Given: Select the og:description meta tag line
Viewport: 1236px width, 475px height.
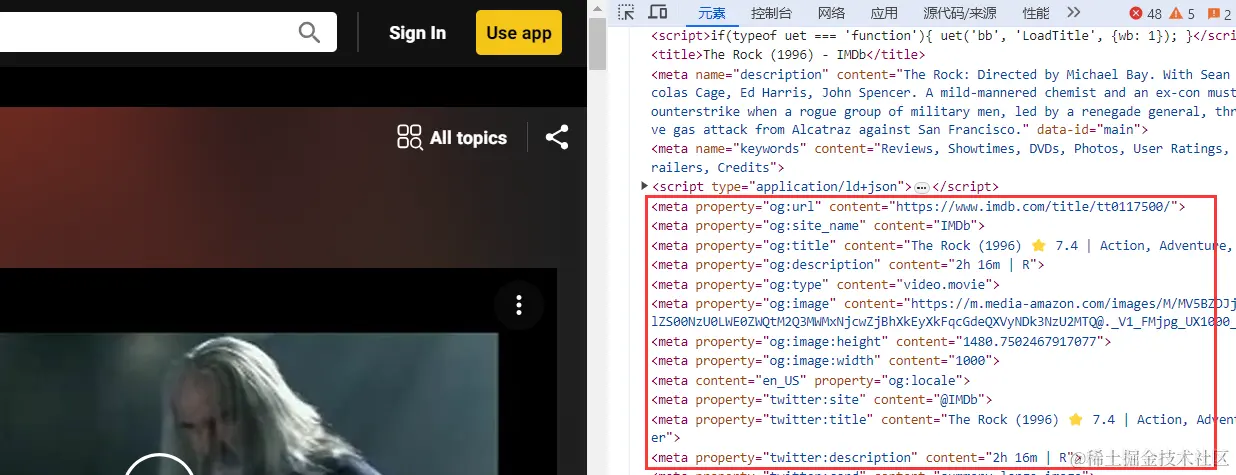Looking at the screenshot, I should 847,265.
